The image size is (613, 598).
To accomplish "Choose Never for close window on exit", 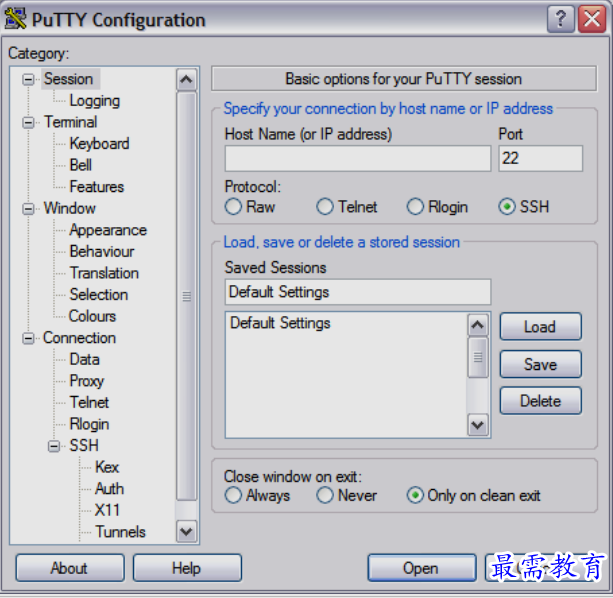I will tap(325, 495).
